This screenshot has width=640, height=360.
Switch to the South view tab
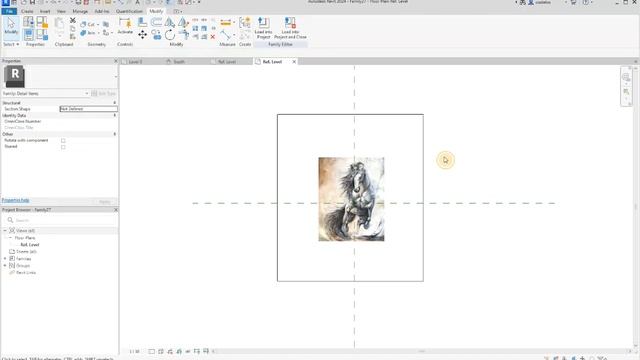[x=179, y=62]
